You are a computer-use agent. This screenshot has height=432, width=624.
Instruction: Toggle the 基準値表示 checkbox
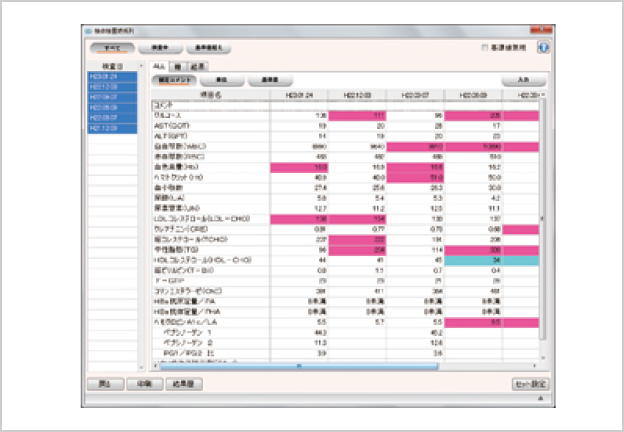click(486, 46)
